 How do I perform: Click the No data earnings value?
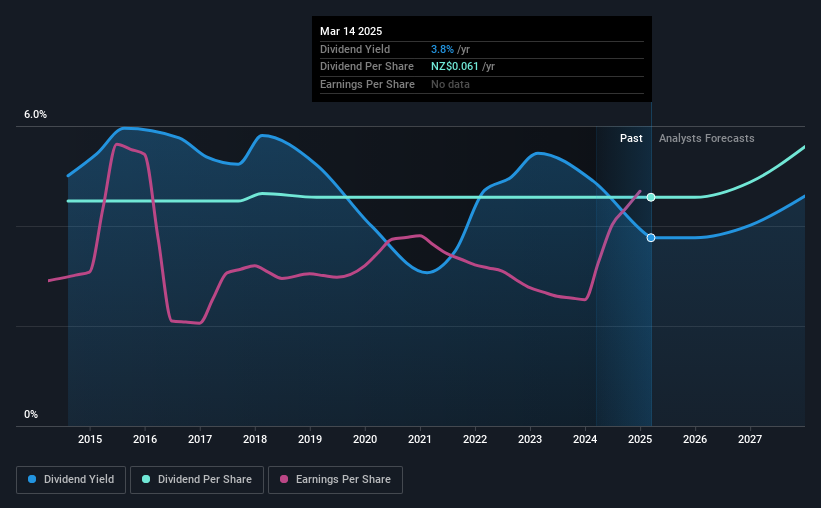(450, 84)
